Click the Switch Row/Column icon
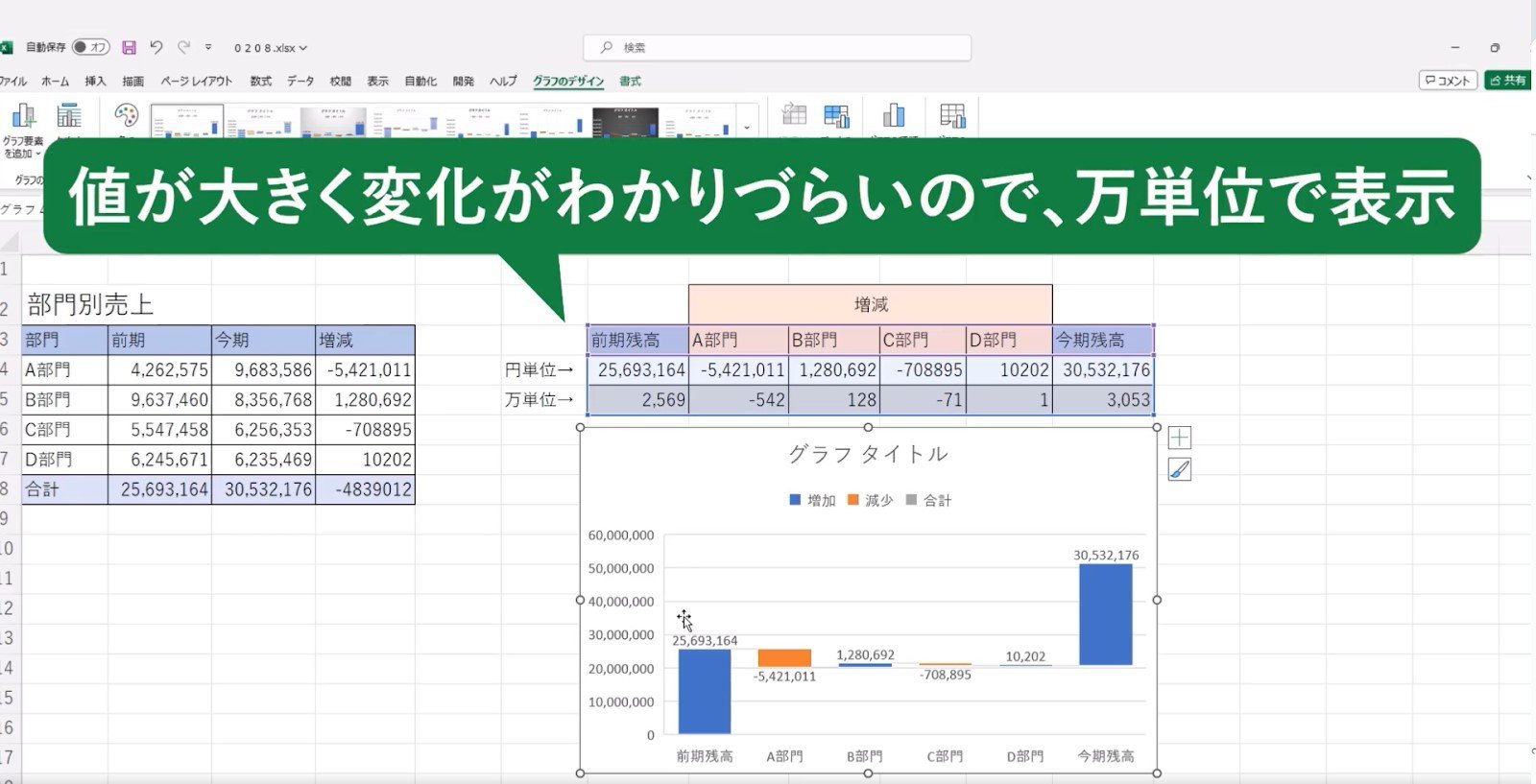 pyautogui.click(x=794, y=117)
